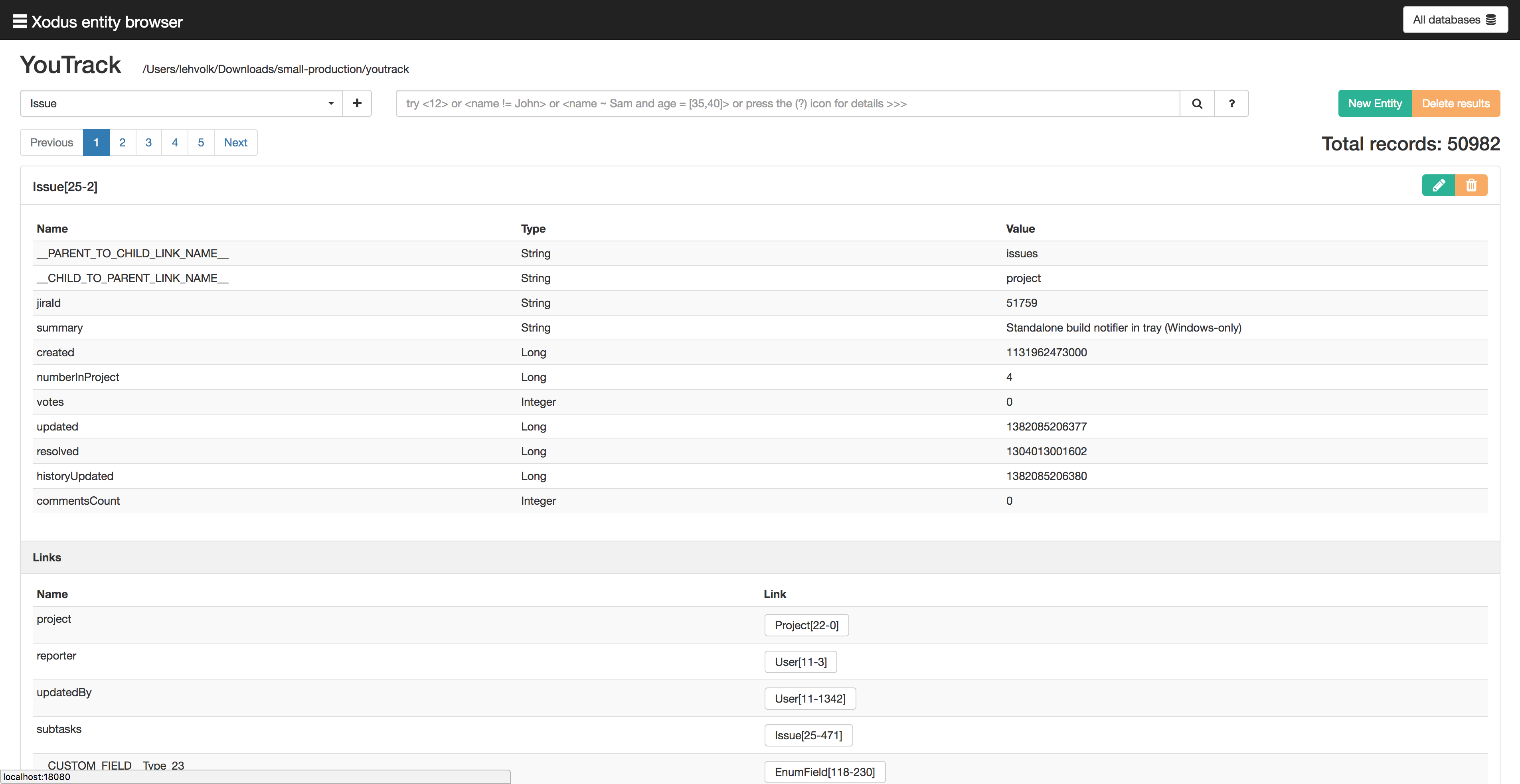The image size is (1520, 784).
Task: Open the hamburger menu icon
Action: [20, 21]
